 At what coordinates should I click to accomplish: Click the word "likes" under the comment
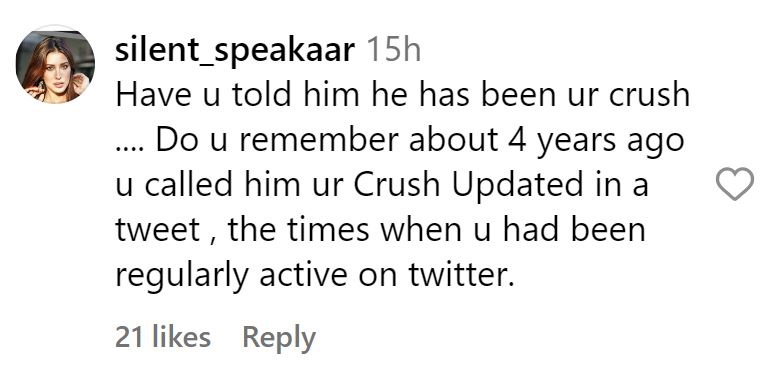pos(182,338)
